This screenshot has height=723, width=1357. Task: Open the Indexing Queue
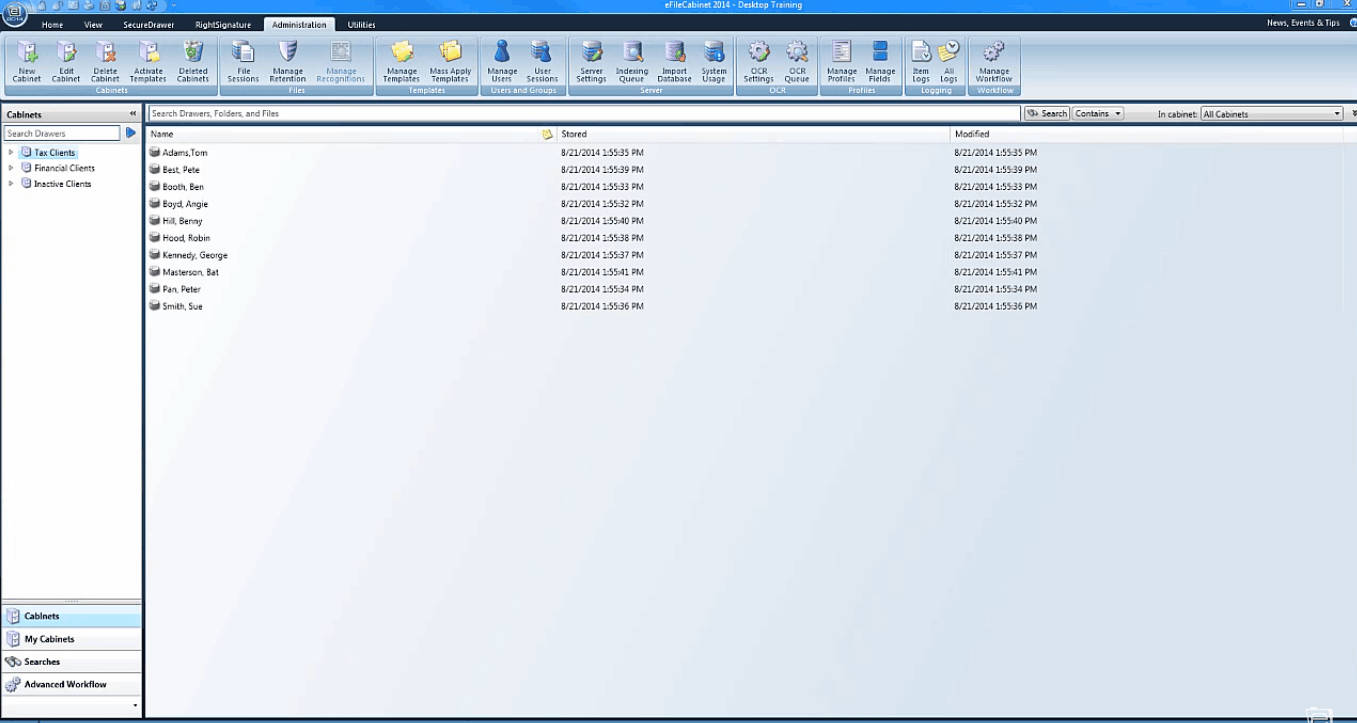click(632, 61)
